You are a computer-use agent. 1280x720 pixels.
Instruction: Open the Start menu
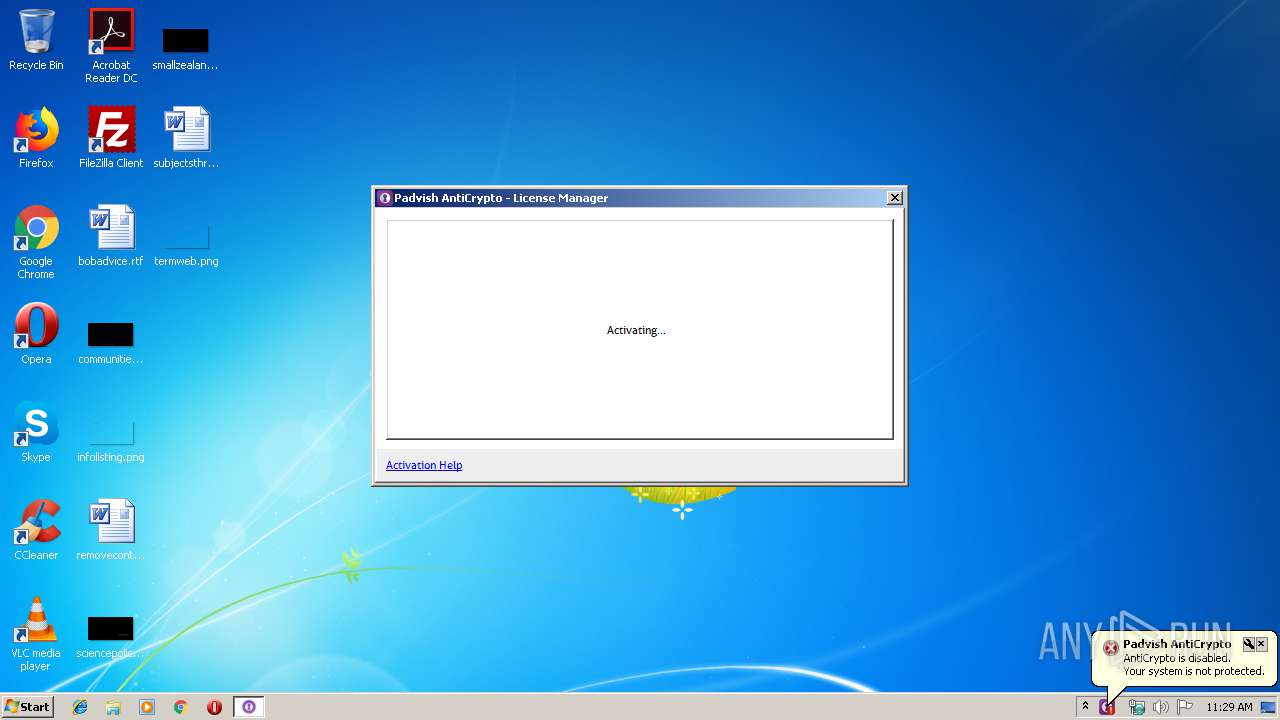coord(27,707)
